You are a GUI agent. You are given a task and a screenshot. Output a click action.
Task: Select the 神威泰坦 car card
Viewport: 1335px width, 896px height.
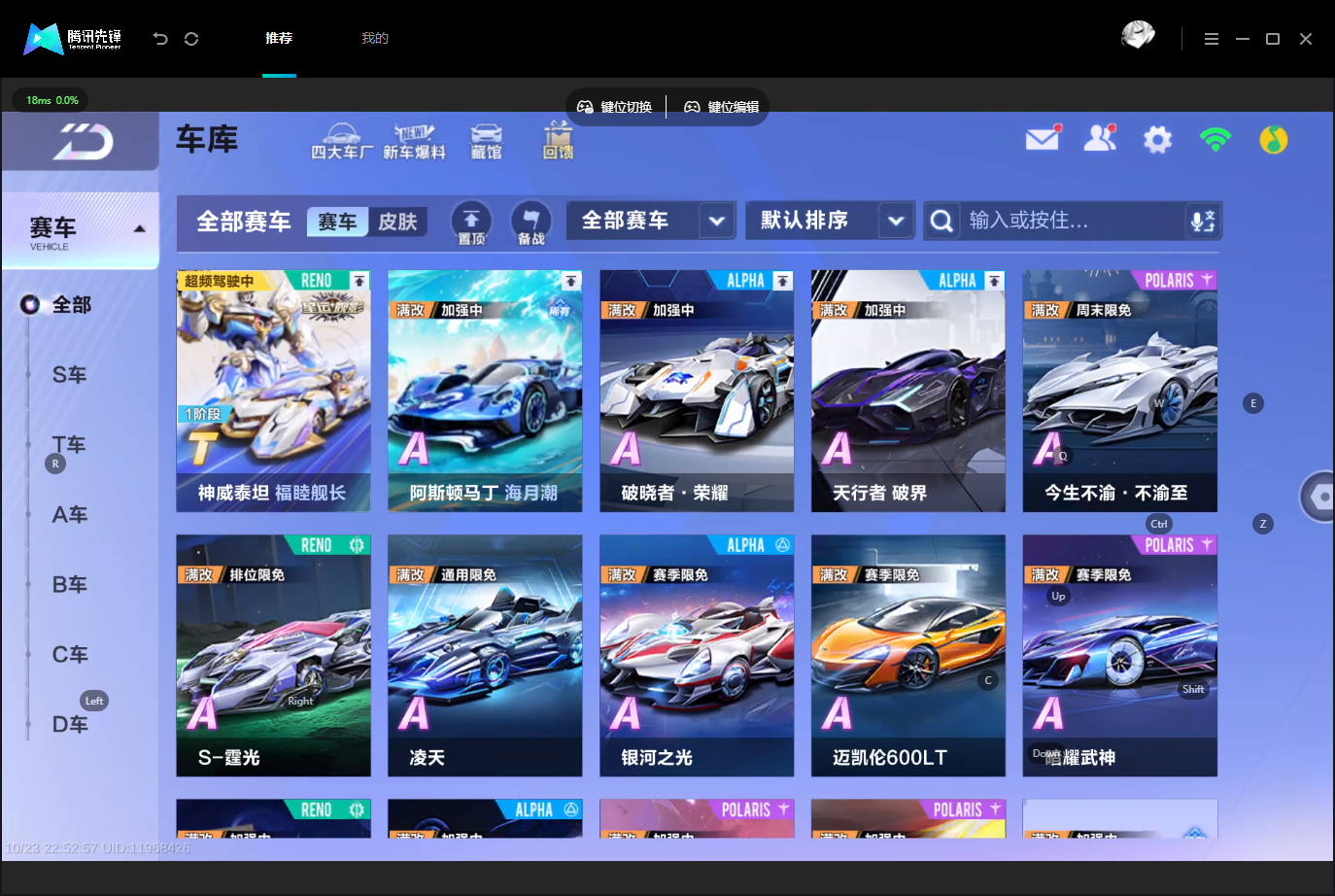[x=273, y=391]
